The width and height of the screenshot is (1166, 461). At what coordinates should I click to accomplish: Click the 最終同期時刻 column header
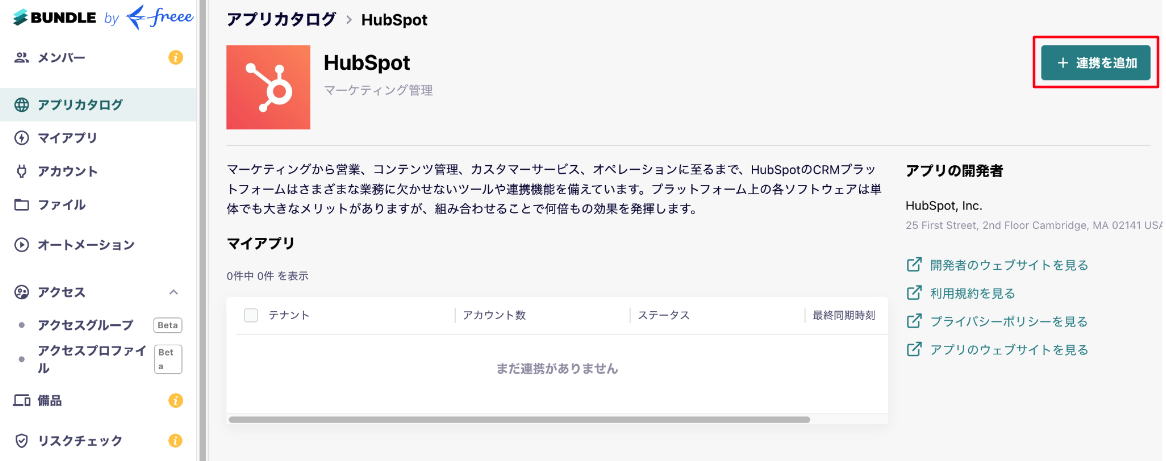click(844, 315)
